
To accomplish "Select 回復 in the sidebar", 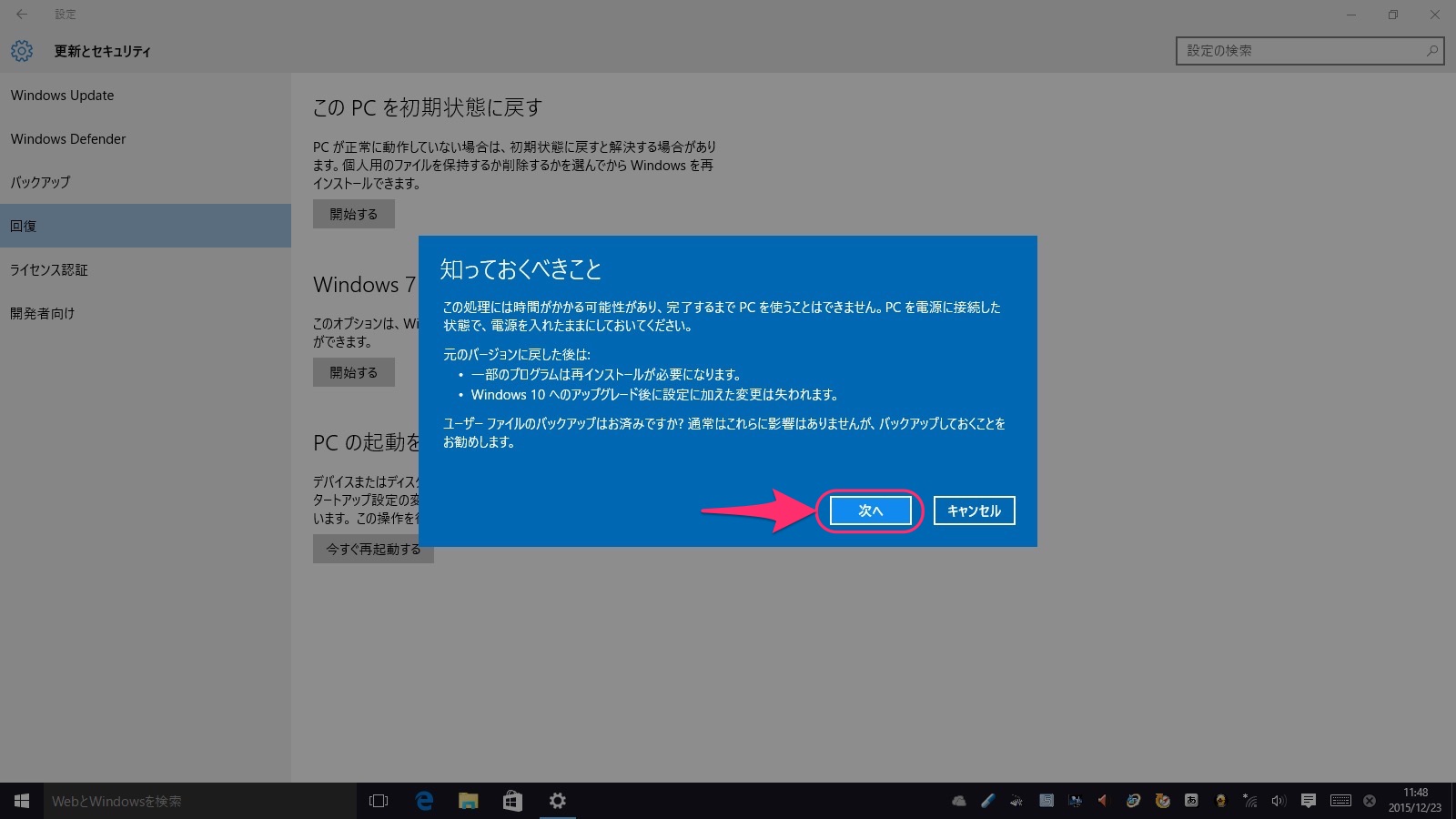I will point(146,226).
